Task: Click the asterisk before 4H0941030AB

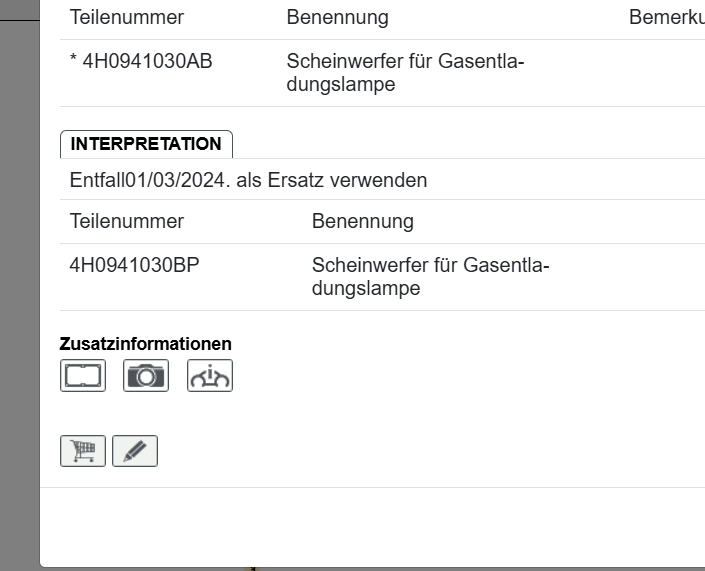Action: click(74, 63)
